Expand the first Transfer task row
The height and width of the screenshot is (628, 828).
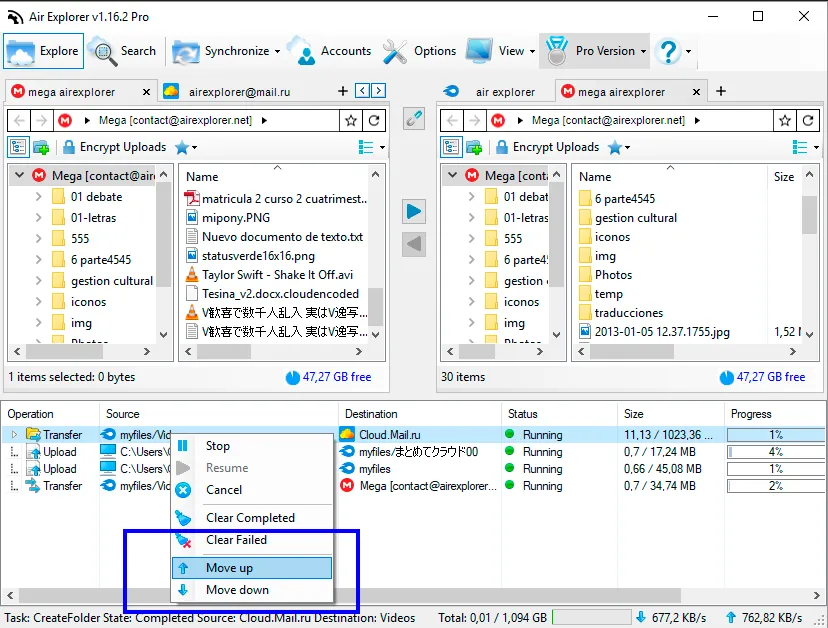coord(14,435)
